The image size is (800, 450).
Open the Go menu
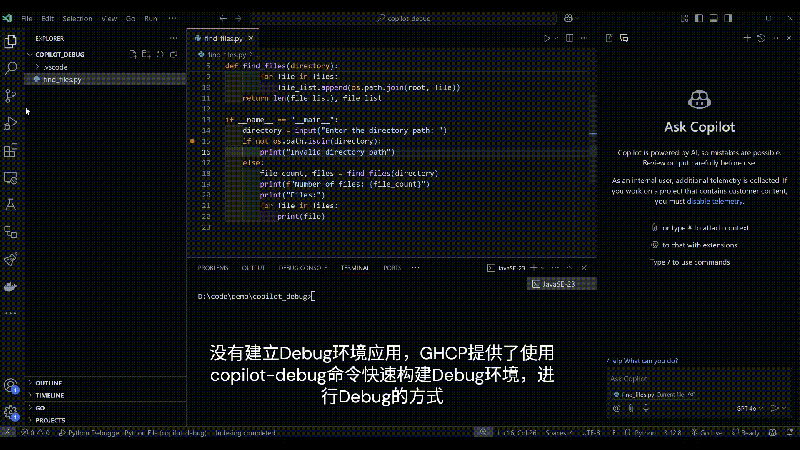coord(131,18)
